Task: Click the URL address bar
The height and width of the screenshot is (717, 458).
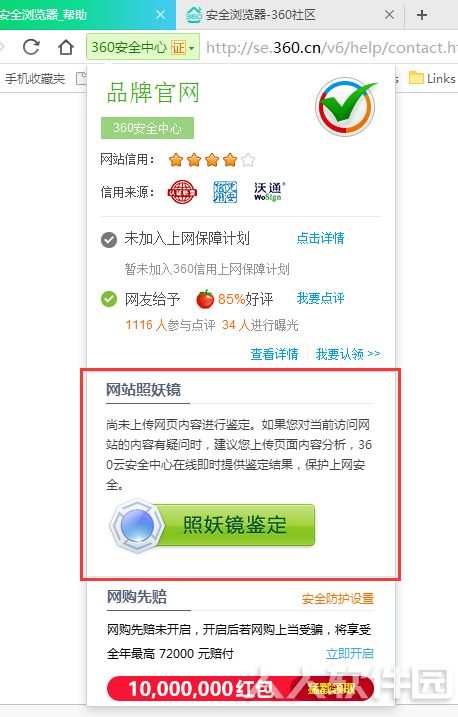Action: [x=331, y=47]
